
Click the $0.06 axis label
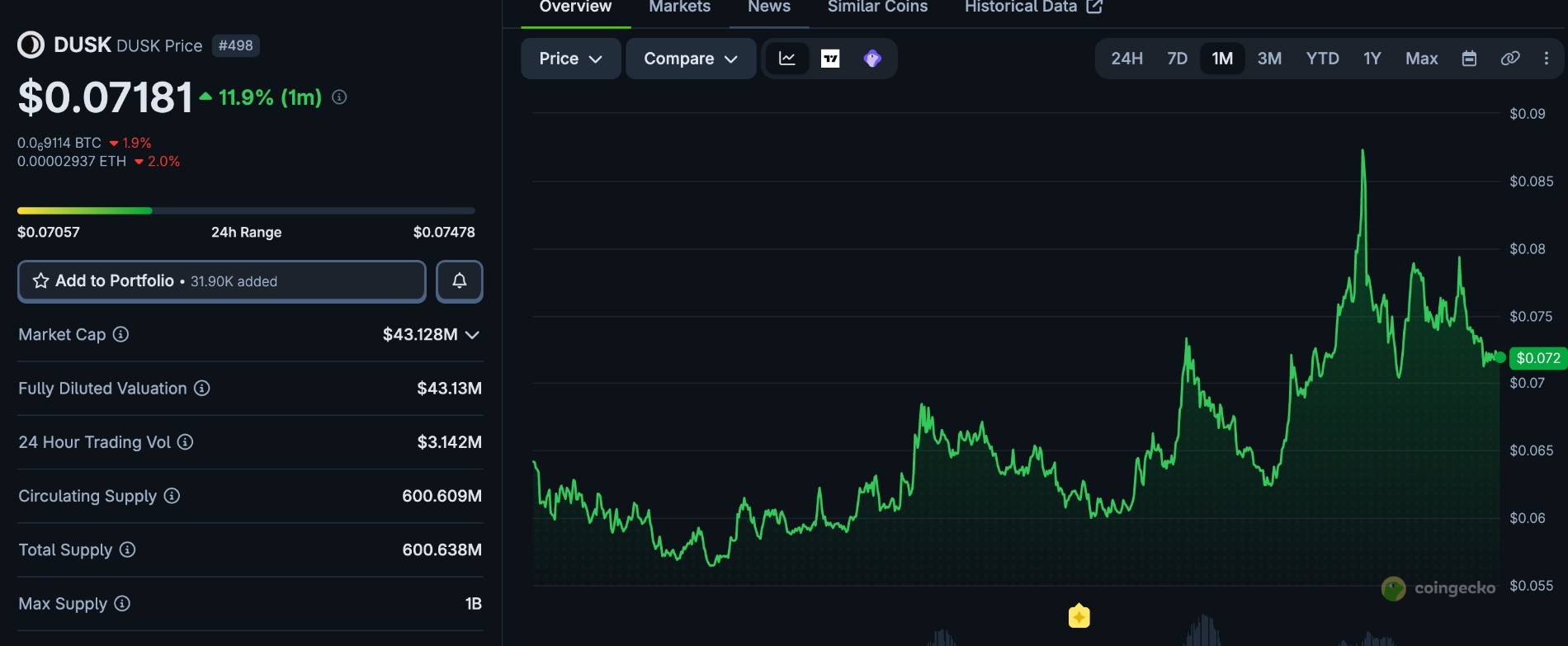1527,518
